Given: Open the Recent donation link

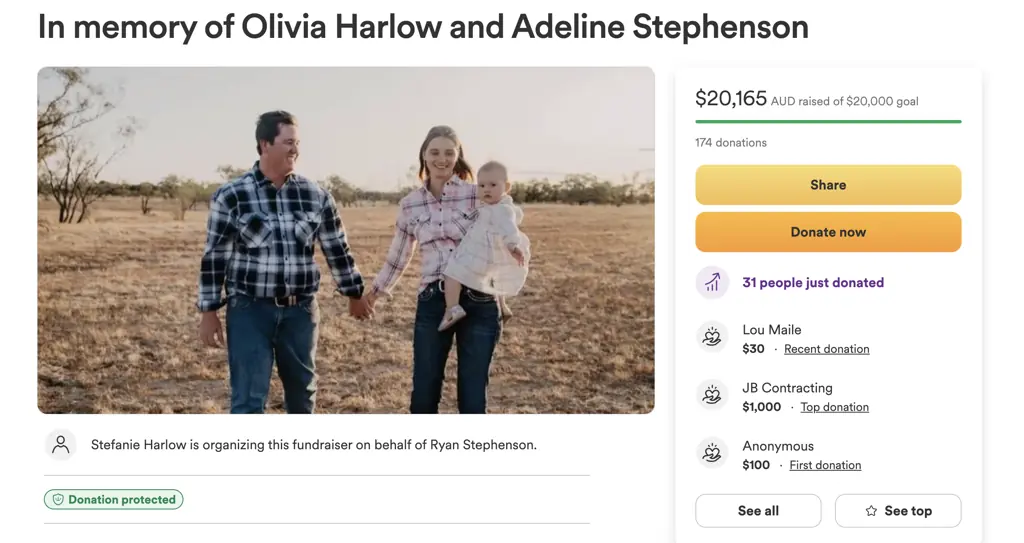Looking at the screenshot, I should [x=826, y=349].
